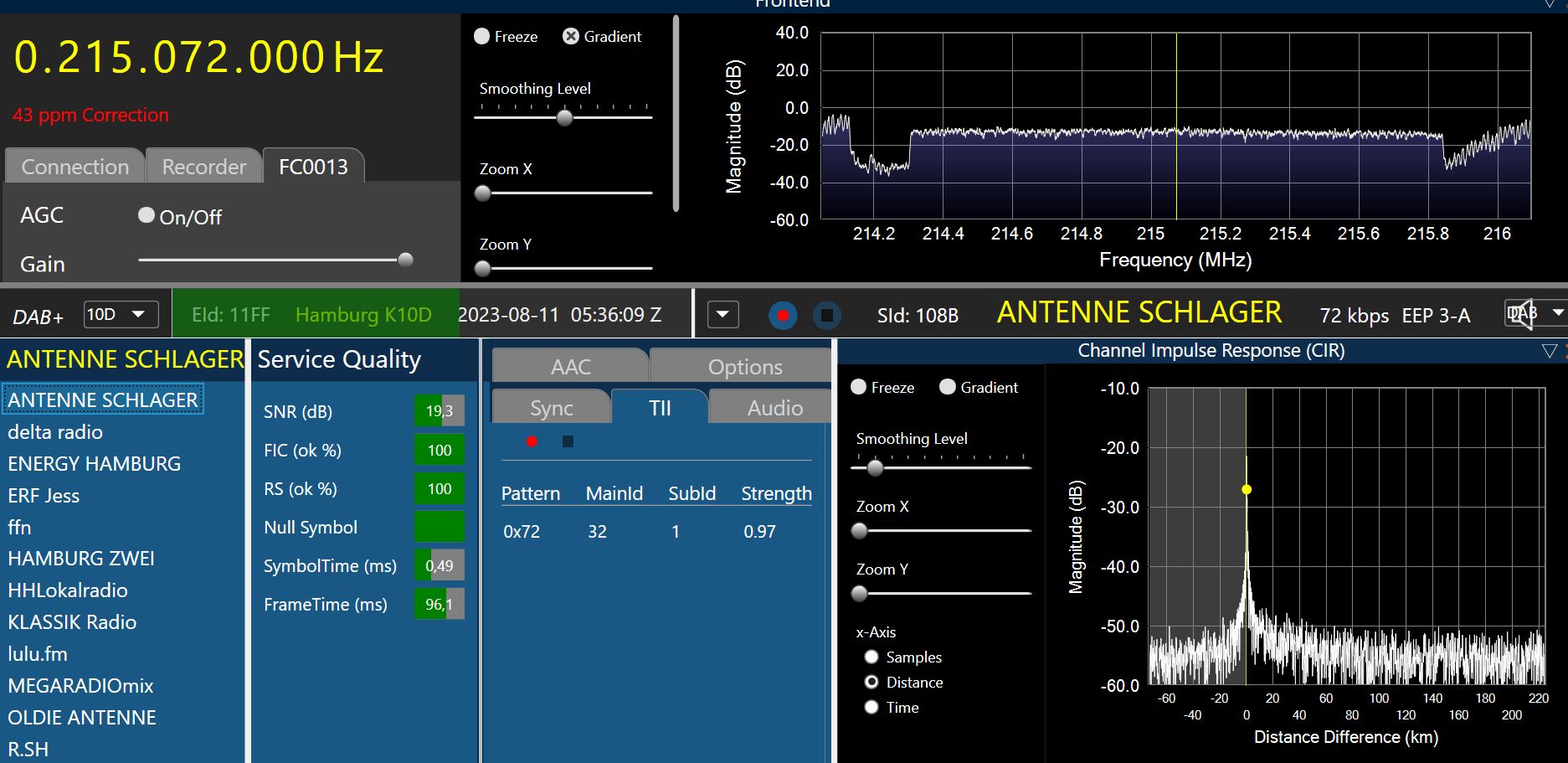Select Samples for the CIR x-Axis
This screenshot has height=763, width=1568.
click(x=871, y=657)
